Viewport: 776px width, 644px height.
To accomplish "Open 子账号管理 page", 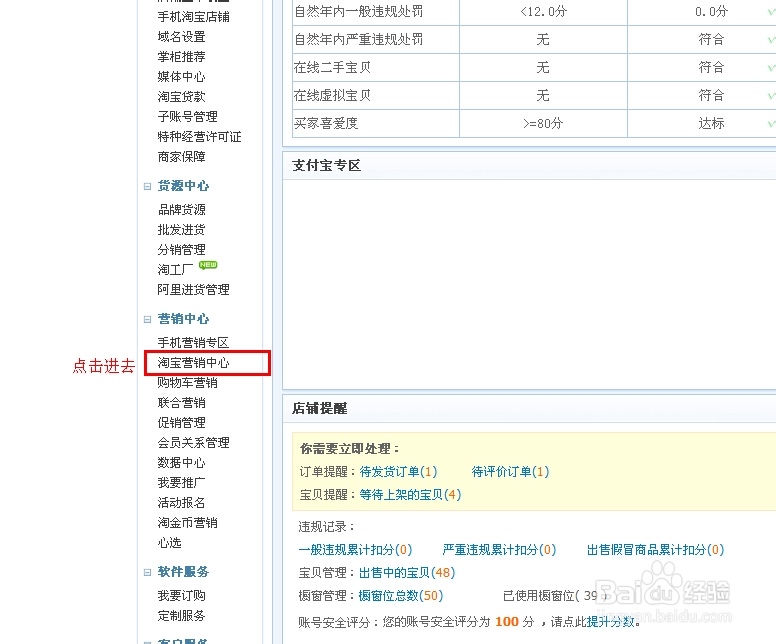I will [187, 117].
